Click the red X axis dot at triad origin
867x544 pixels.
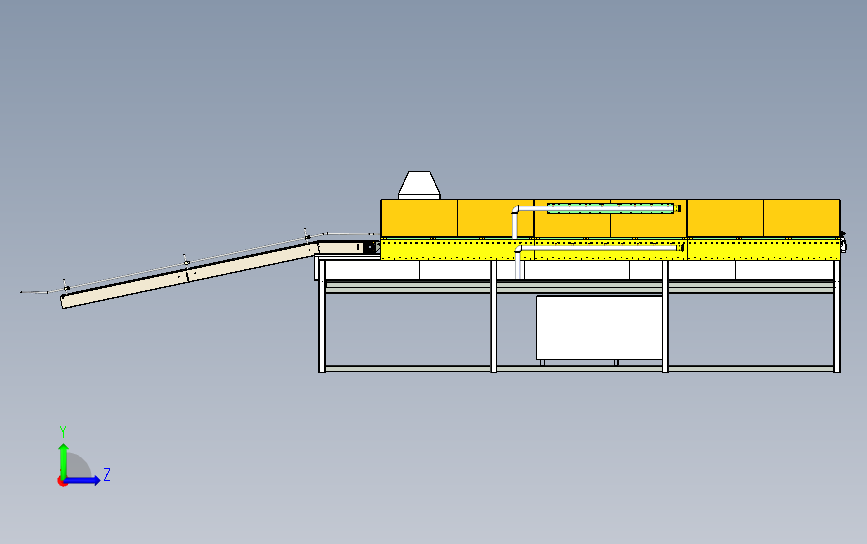[x=62, y=482]
